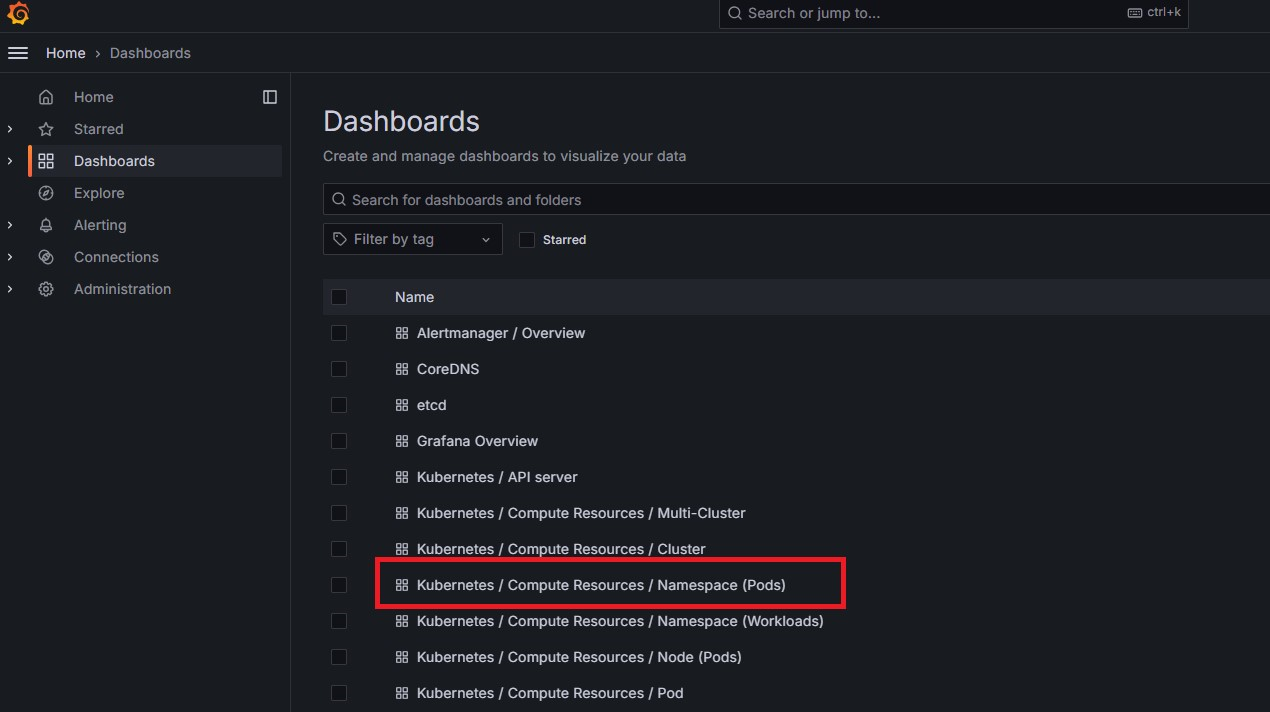Open the hamburger navigation menu
1270x712 pixels.
18,53
